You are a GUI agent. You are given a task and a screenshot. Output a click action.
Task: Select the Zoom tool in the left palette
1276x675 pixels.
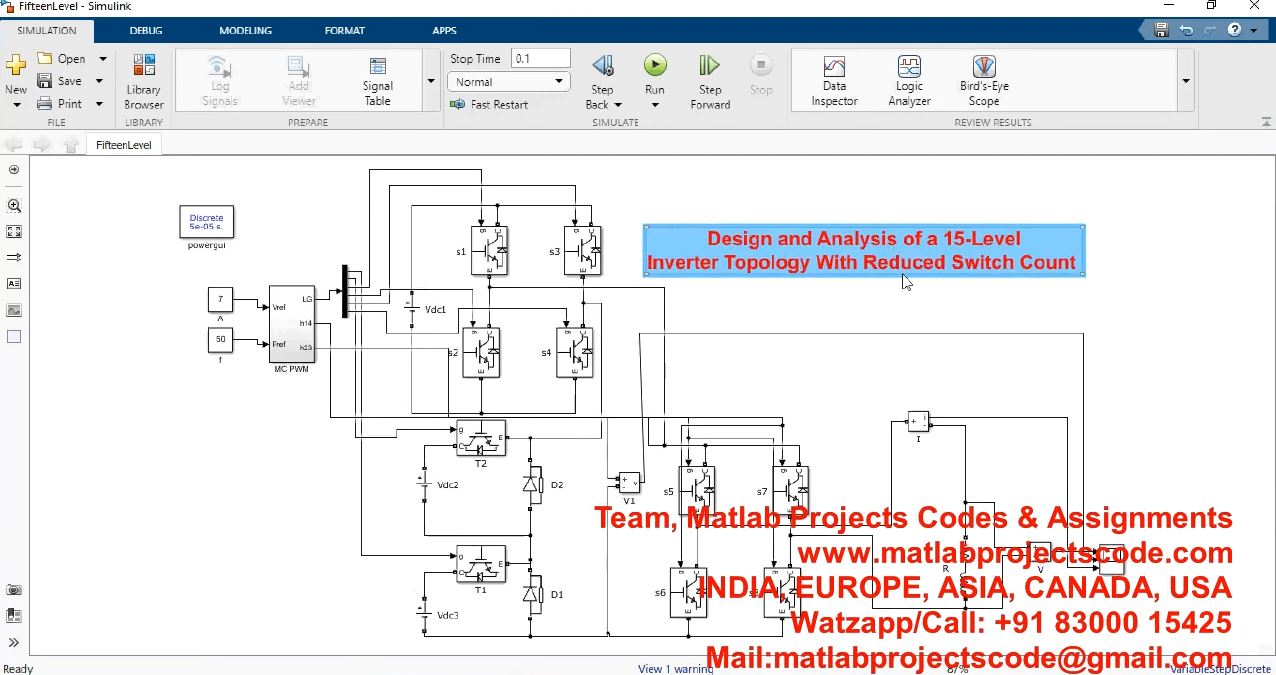coord(14,206)
